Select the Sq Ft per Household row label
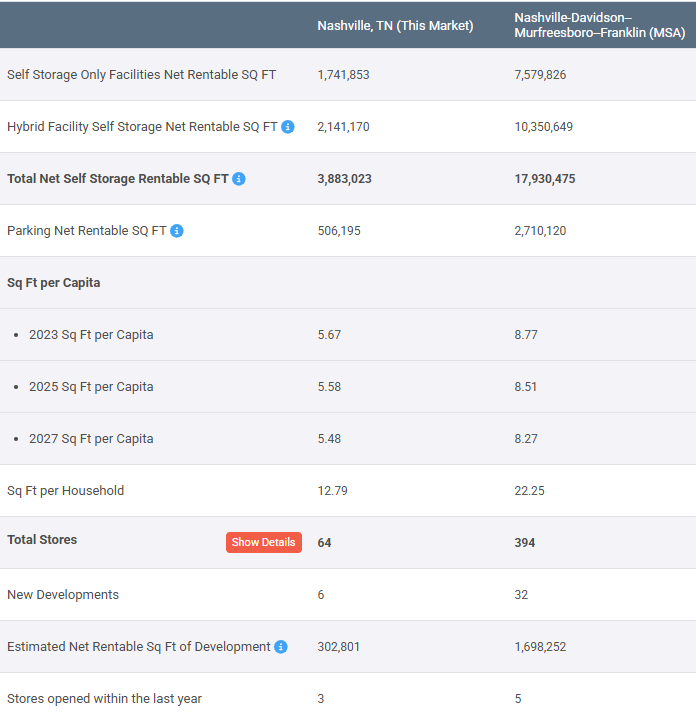Screen dimensions: 696x720 pos(66,491)
